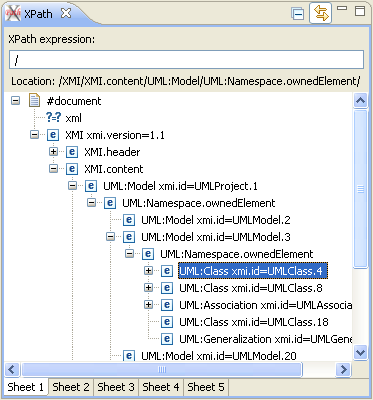Viewport: 373px width, 400px height.
Task: Click element icon of XMI xmi.version=1.1
Action: (x=53, y=135)
